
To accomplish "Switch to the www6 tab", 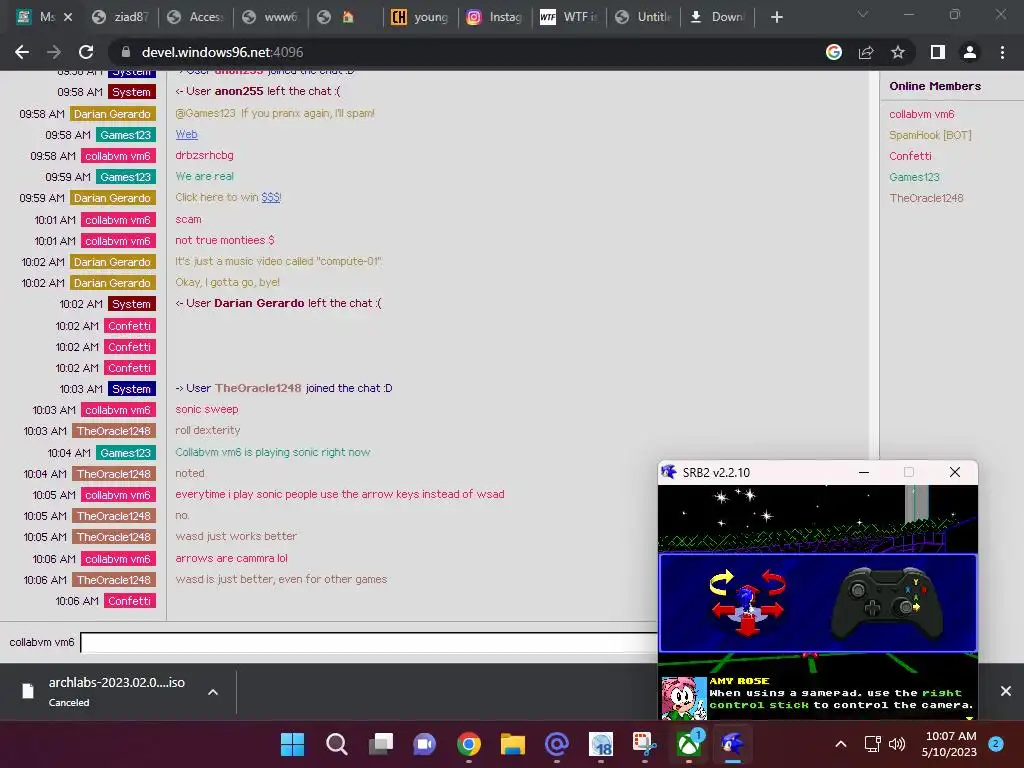I will 270,17.
